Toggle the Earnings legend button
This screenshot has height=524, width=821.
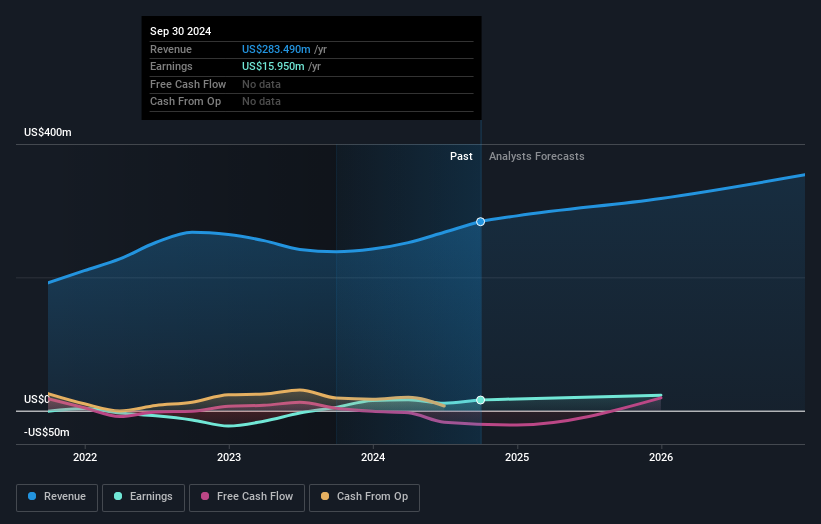143,497
